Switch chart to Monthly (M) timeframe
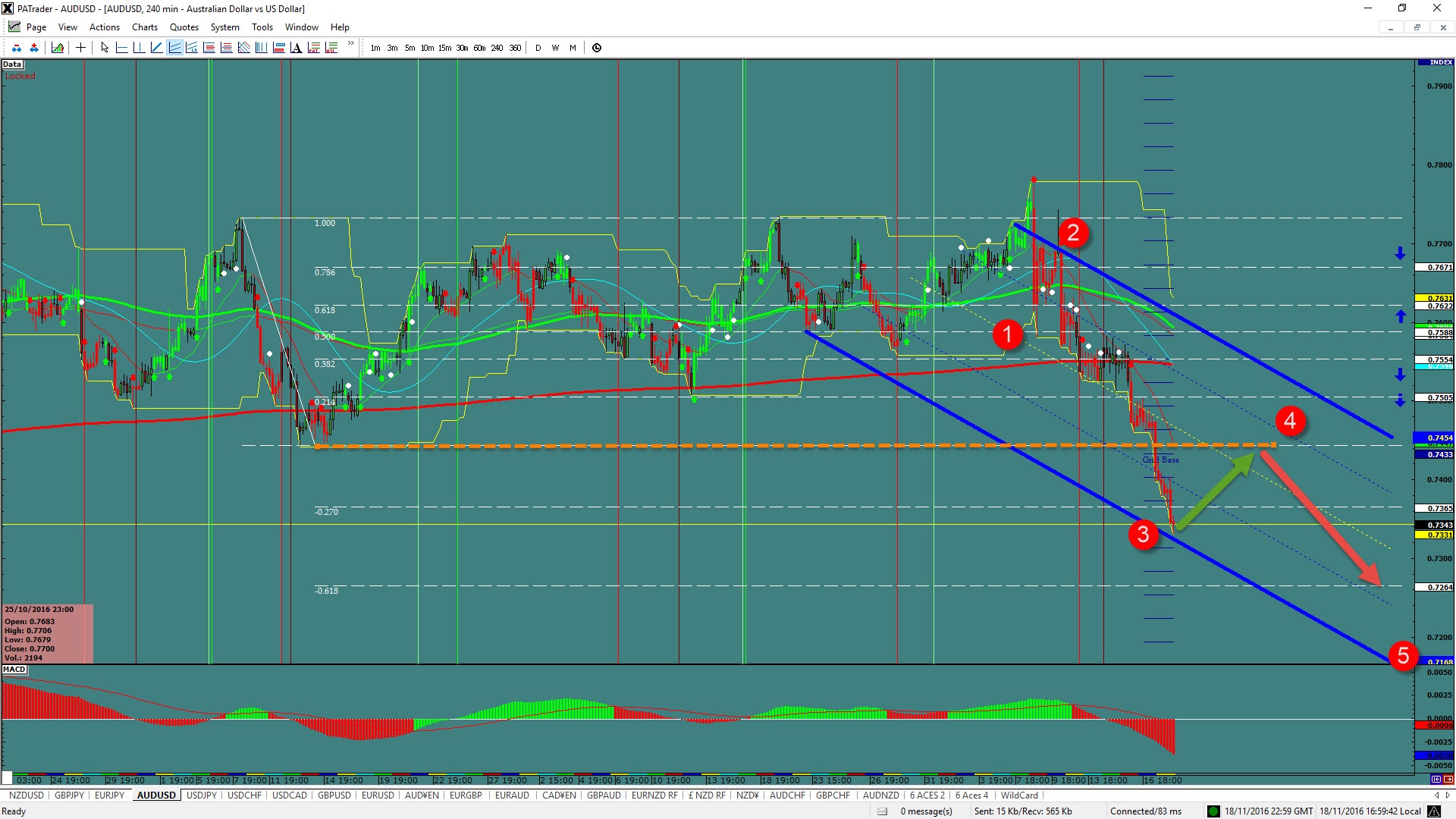 click(x=573, y=48)
